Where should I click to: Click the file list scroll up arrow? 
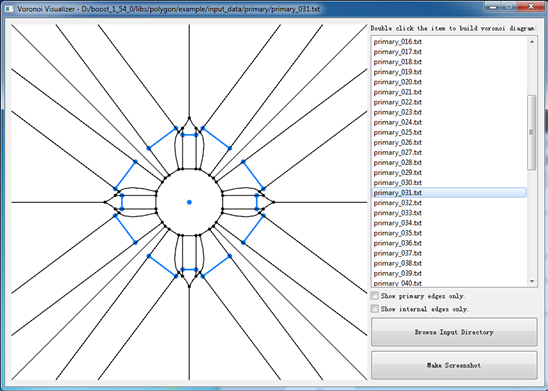point(532,42)
